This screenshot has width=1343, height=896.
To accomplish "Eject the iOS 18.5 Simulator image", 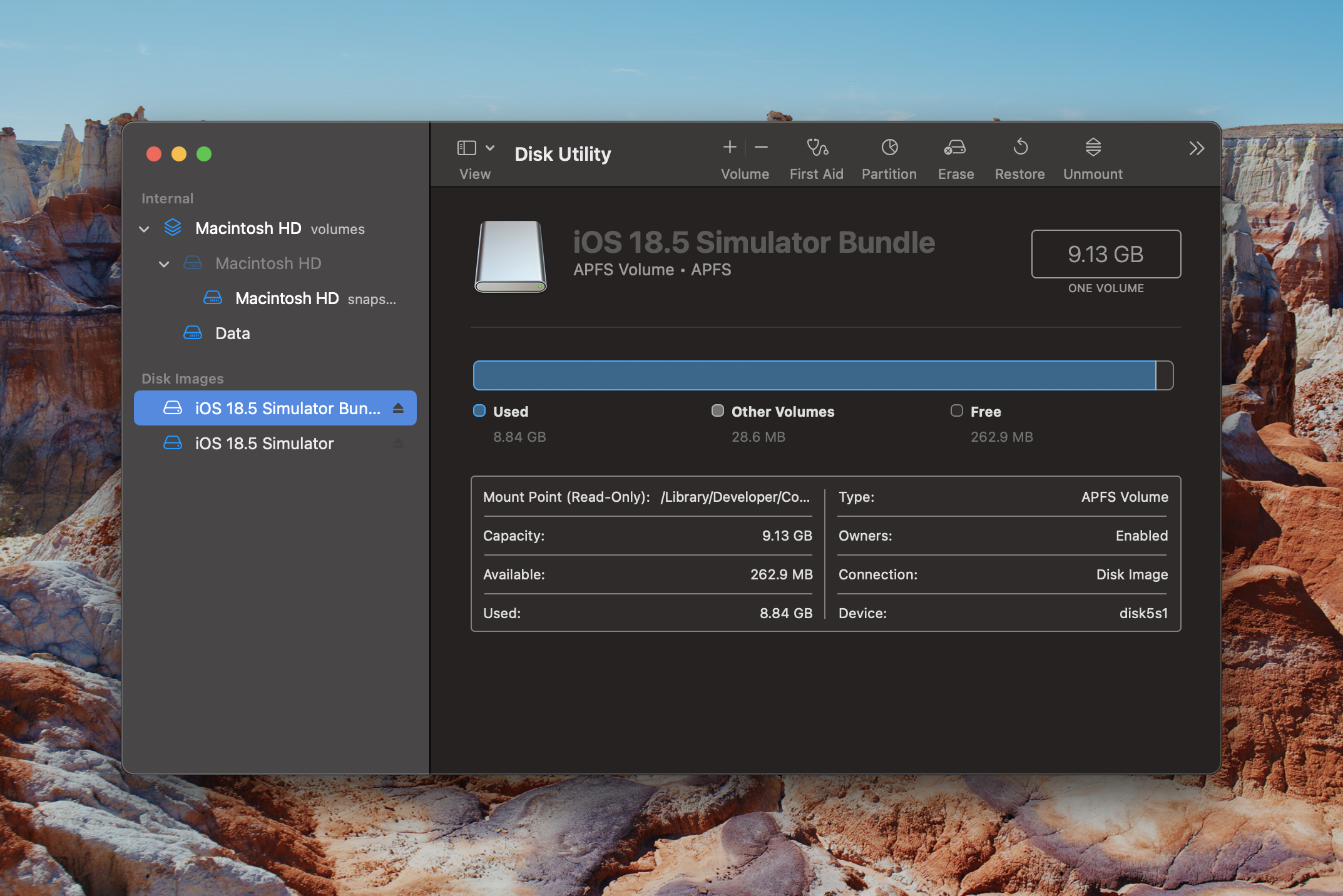I will point(398,443).
